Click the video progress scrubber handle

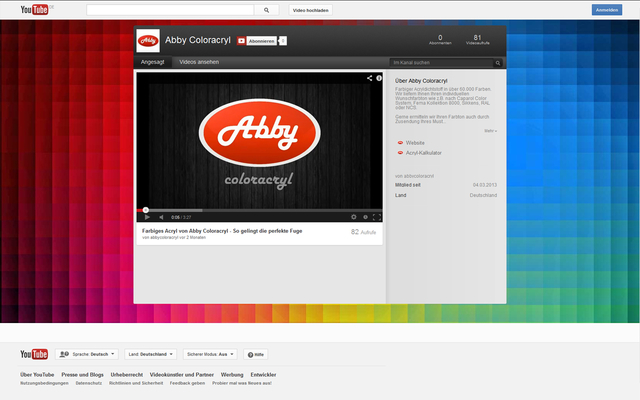point(146,210)
